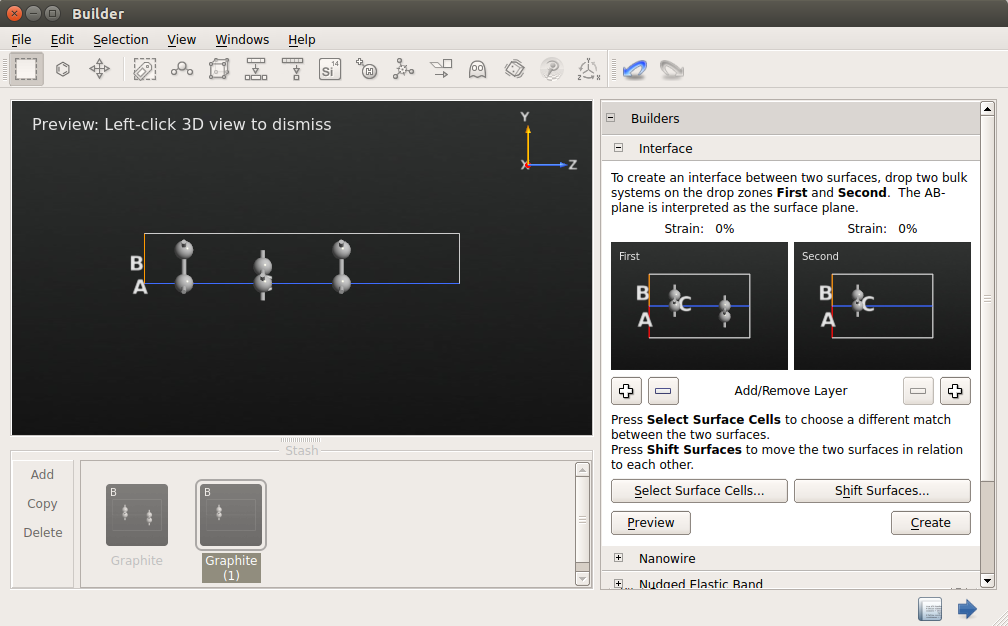This screenshot has height=626, width=1008.
Task: Collapse the Builders section
Action: point(611,118)
